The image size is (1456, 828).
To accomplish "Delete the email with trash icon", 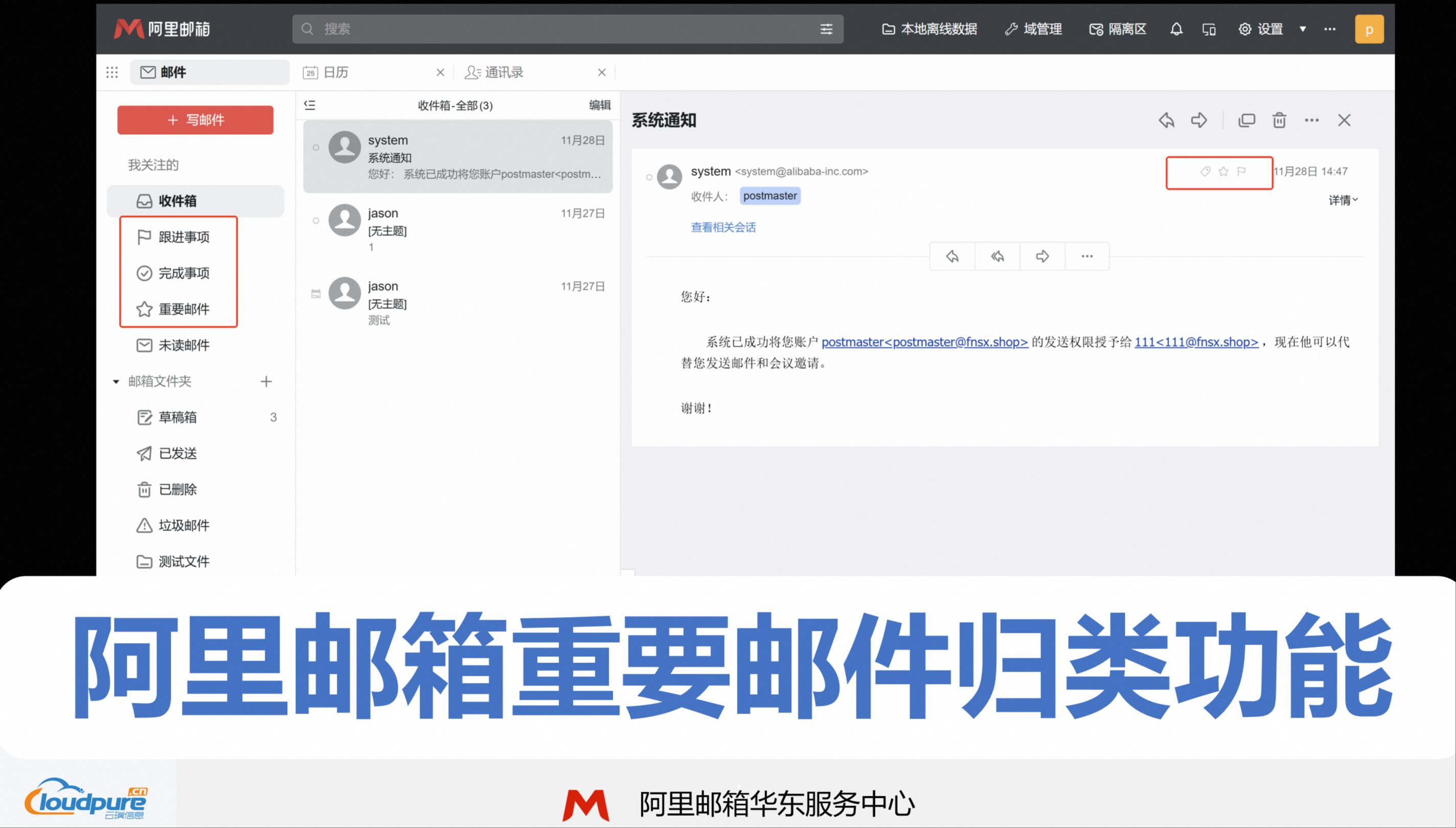I will [x=1279, y=120].
